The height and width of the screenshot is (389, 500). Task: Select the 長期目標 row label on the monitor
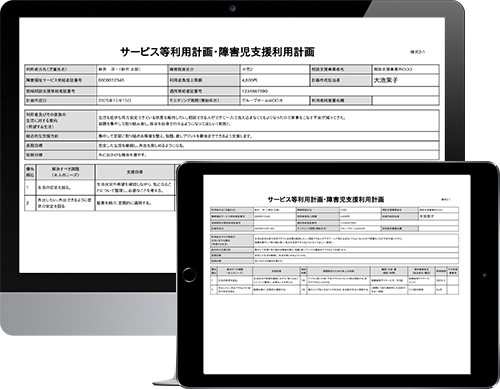point(61,146)
